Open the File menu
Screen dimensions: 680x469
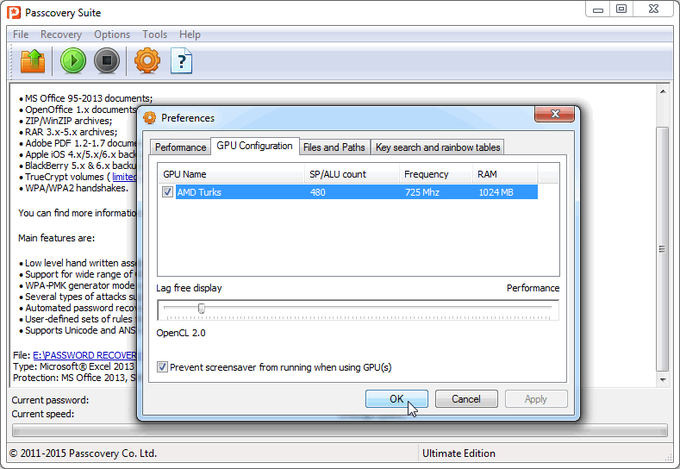[x=20, y=34]
